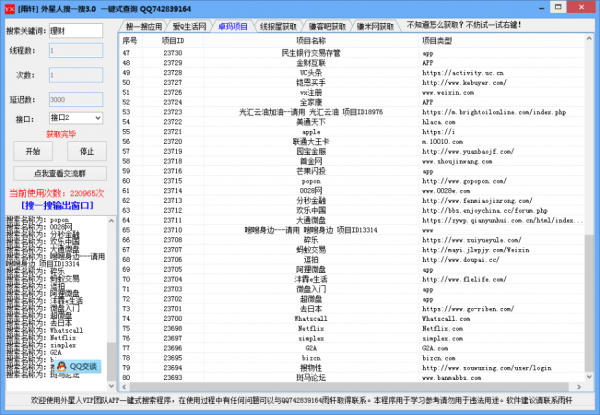Click the URL http://www.flelife.com/

click(x=465, y=279)
